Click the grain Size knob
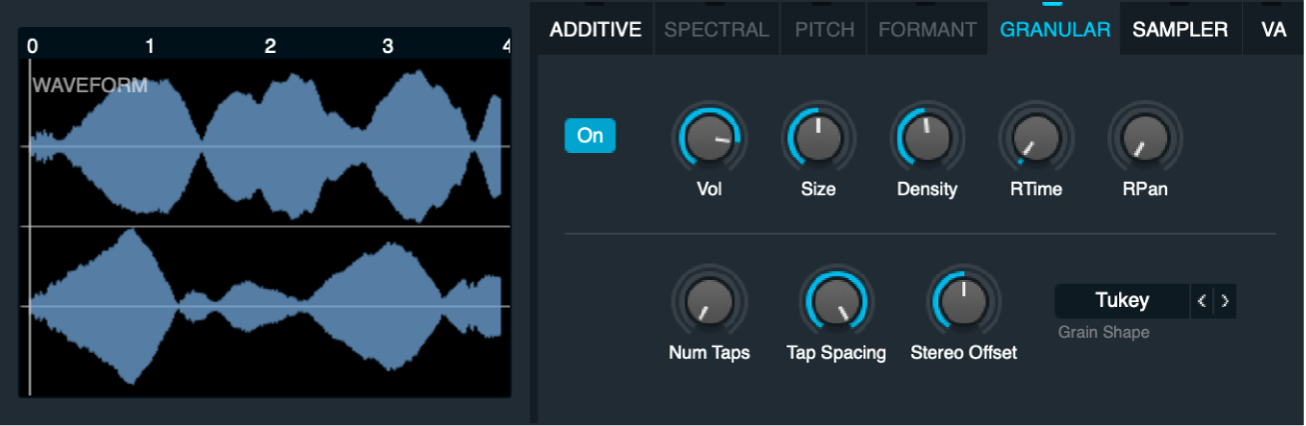This screenshot has width=1306, height=426. point(817,139)
